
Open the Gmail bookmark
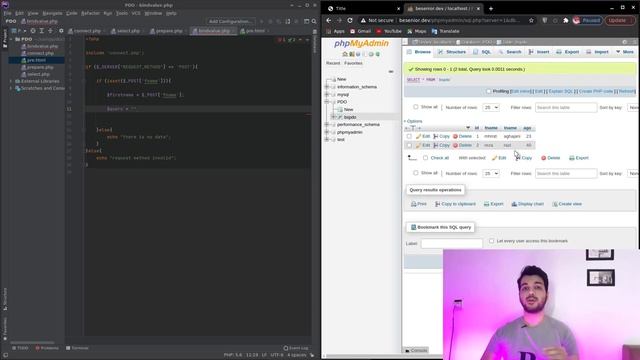[360, 31]
